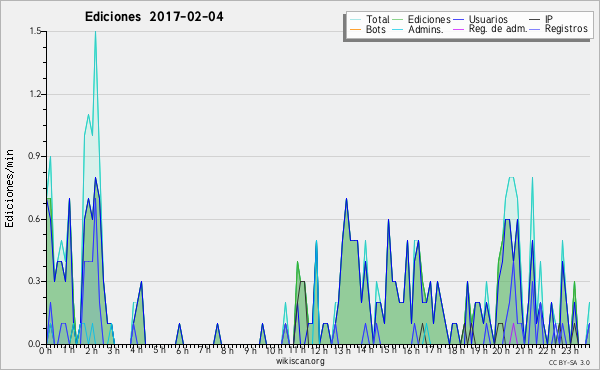Click the wikiscan.org source text

coord(300,361)
